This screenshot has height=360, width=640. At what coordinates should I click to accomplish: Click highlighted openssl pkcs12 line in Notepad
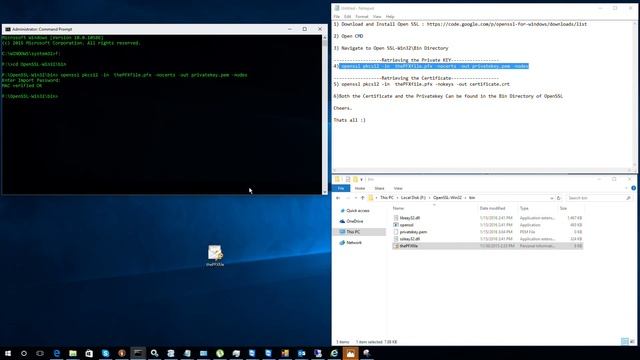(434, 66)
